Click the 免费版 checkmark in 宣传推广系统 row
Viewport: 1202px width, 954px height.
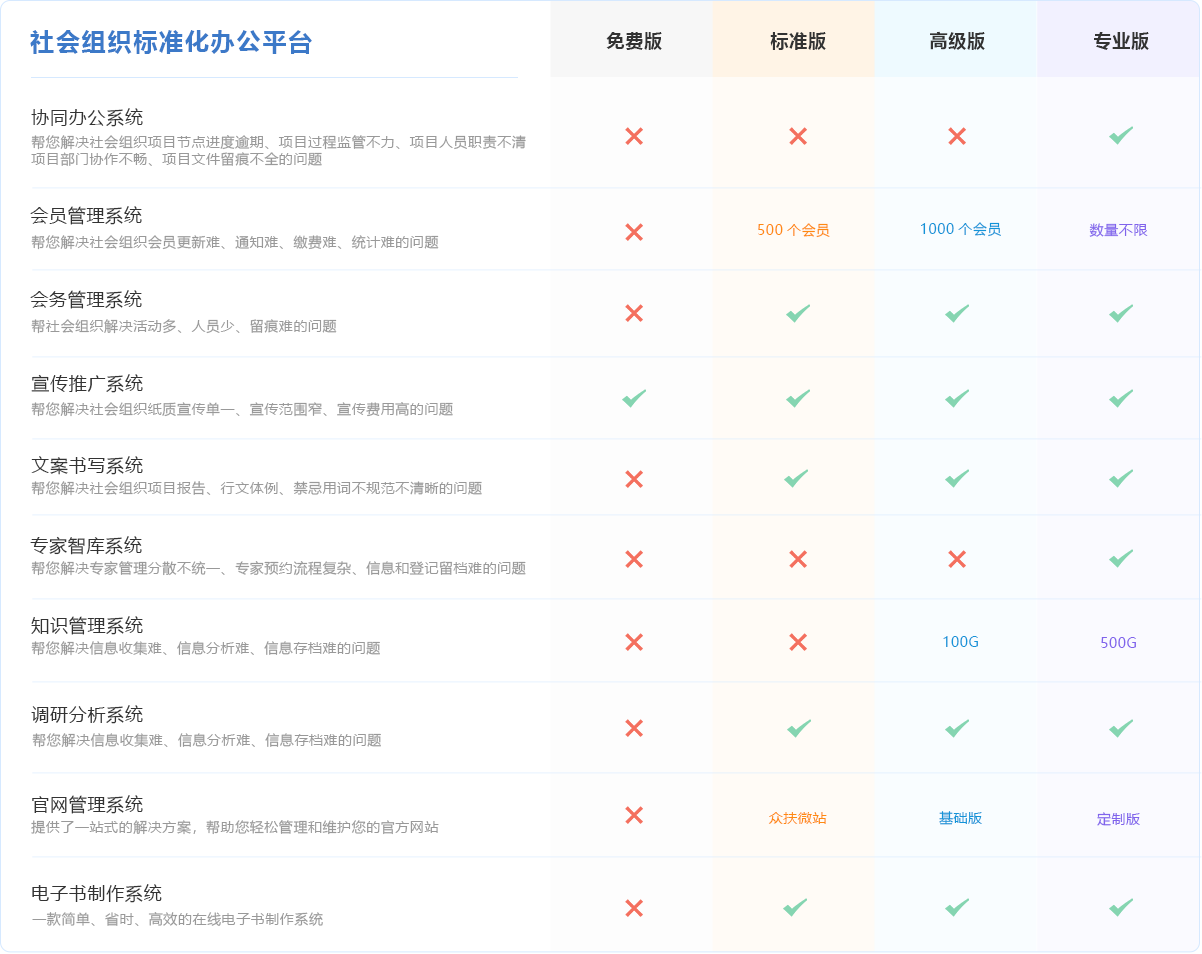tap(633, 396)
